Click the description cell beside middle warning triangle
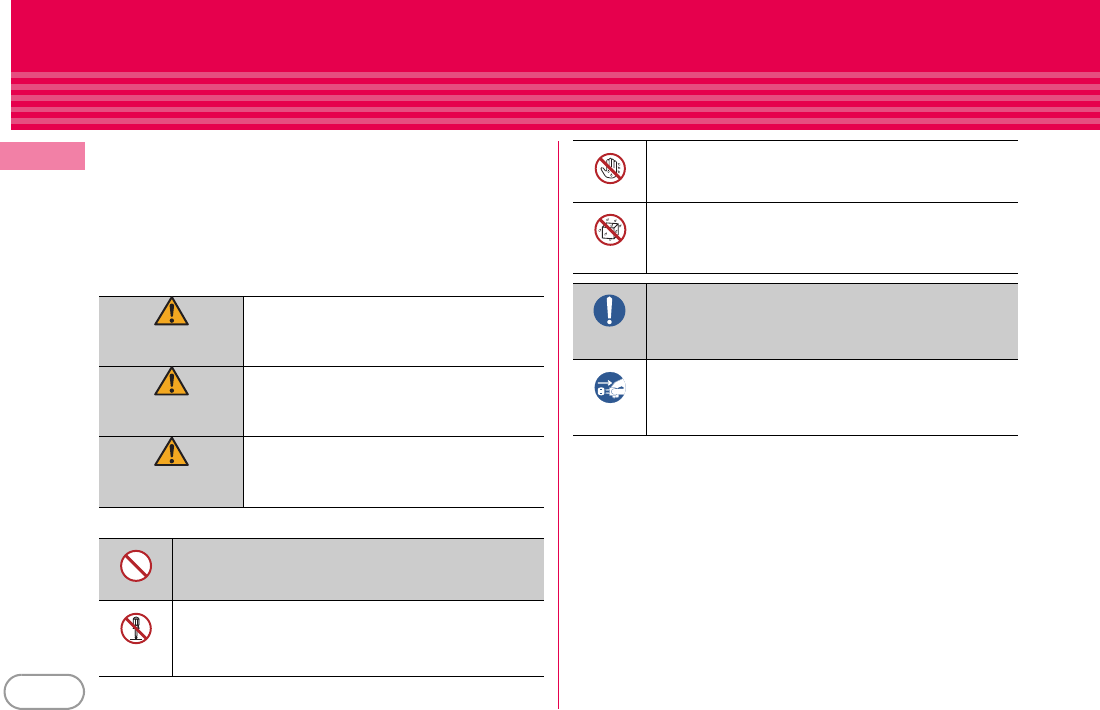 (x=393, y=401)
